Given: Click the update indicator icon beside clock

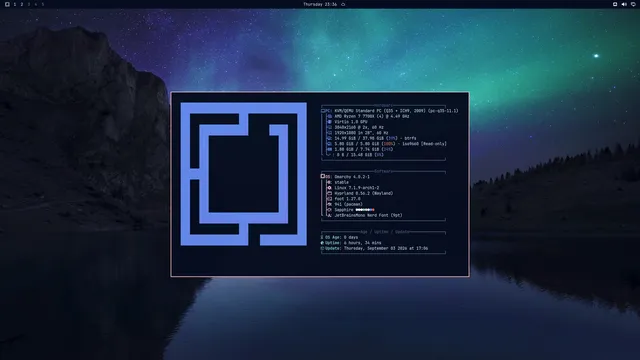Looking at the screenshot, I should (x=343, y=4).
